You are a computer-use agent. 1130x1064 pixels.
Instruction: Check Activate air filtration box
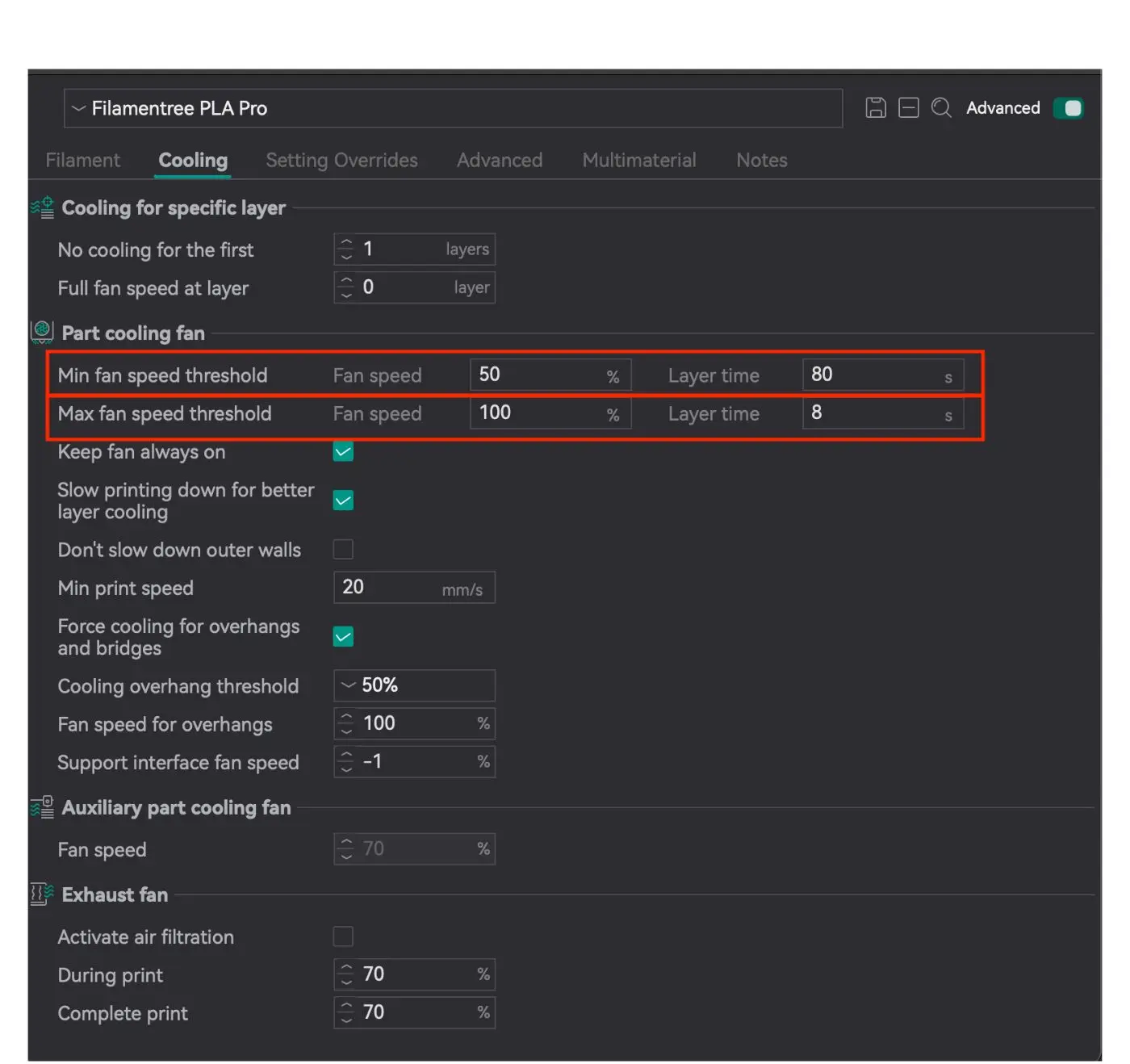coord(343,936)
